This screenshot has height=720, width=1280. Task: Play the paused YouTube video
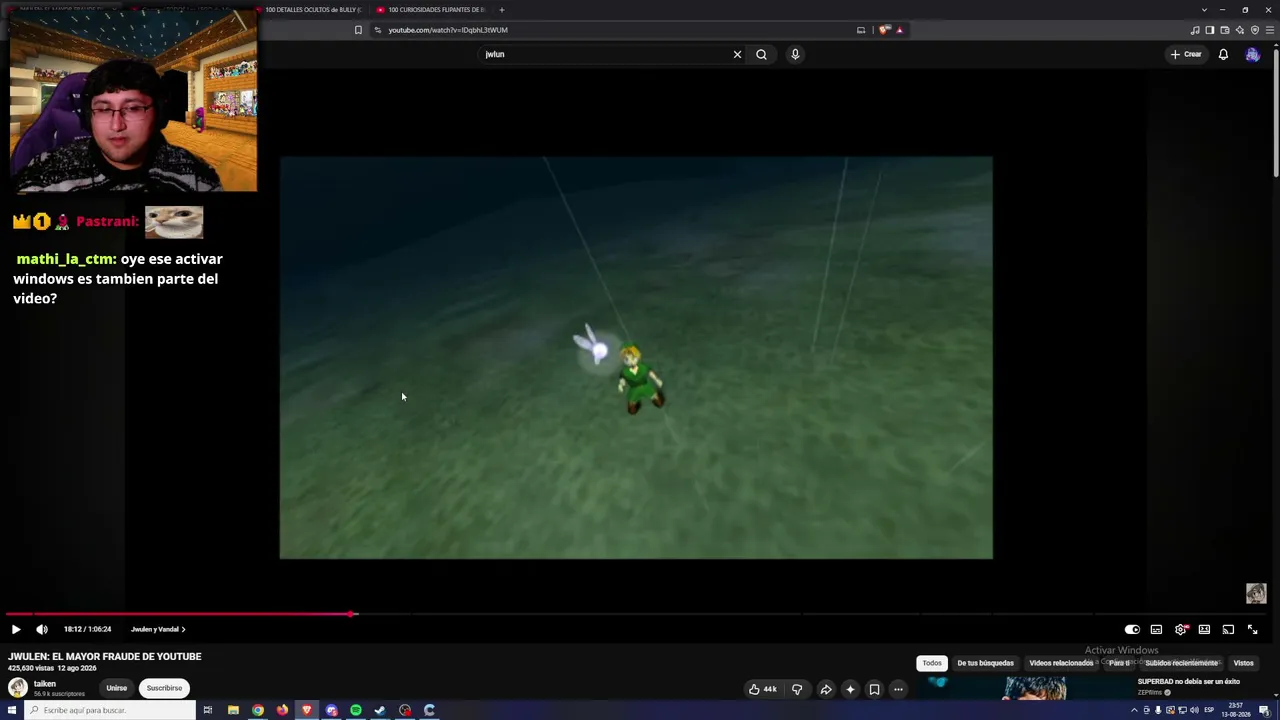(x=16, y=629)
